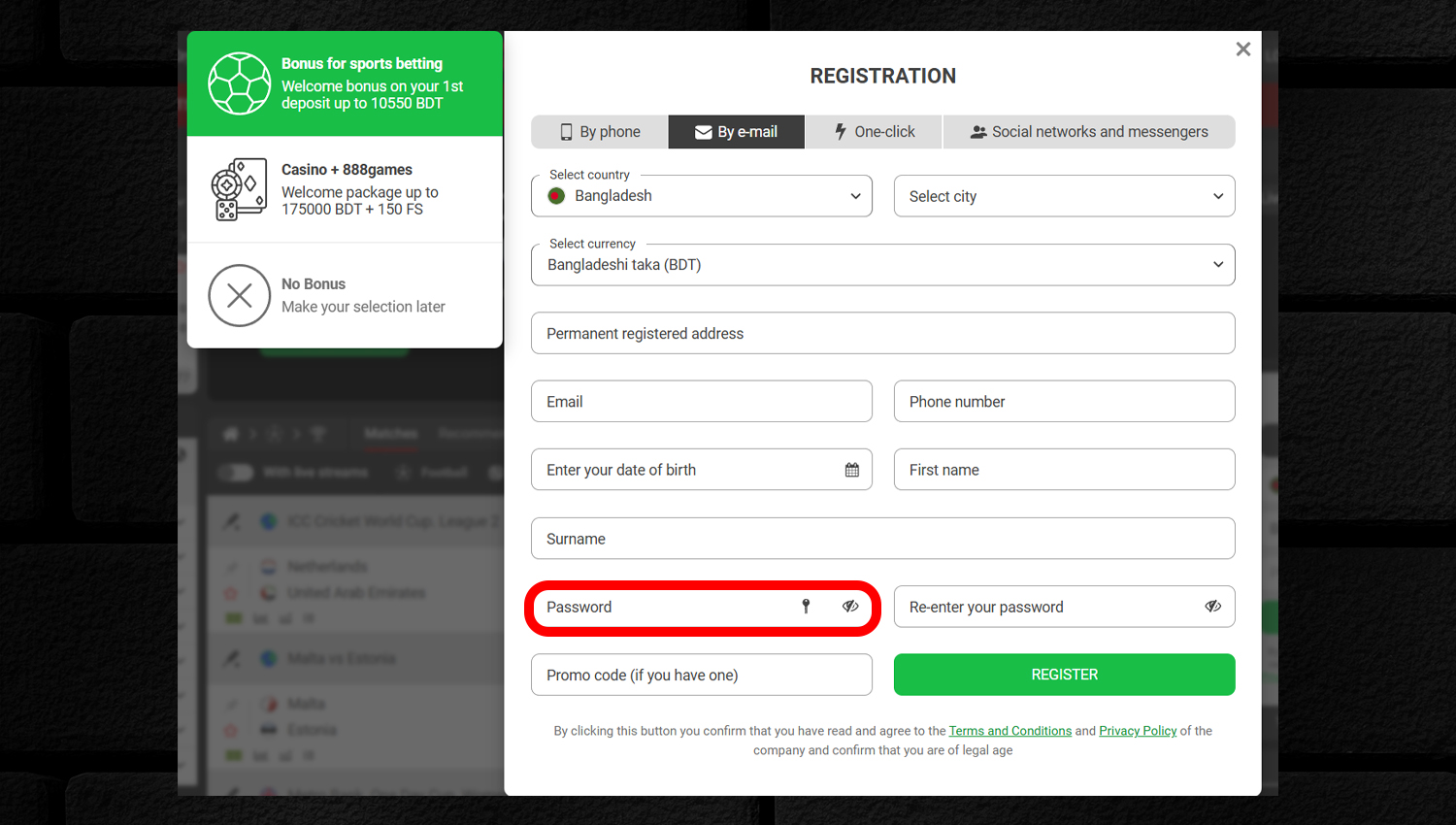Image resolution: width=1456 pixels, height=825 pixels.
Task: Expand the Select currency dropdown
Action: (883, 265)
